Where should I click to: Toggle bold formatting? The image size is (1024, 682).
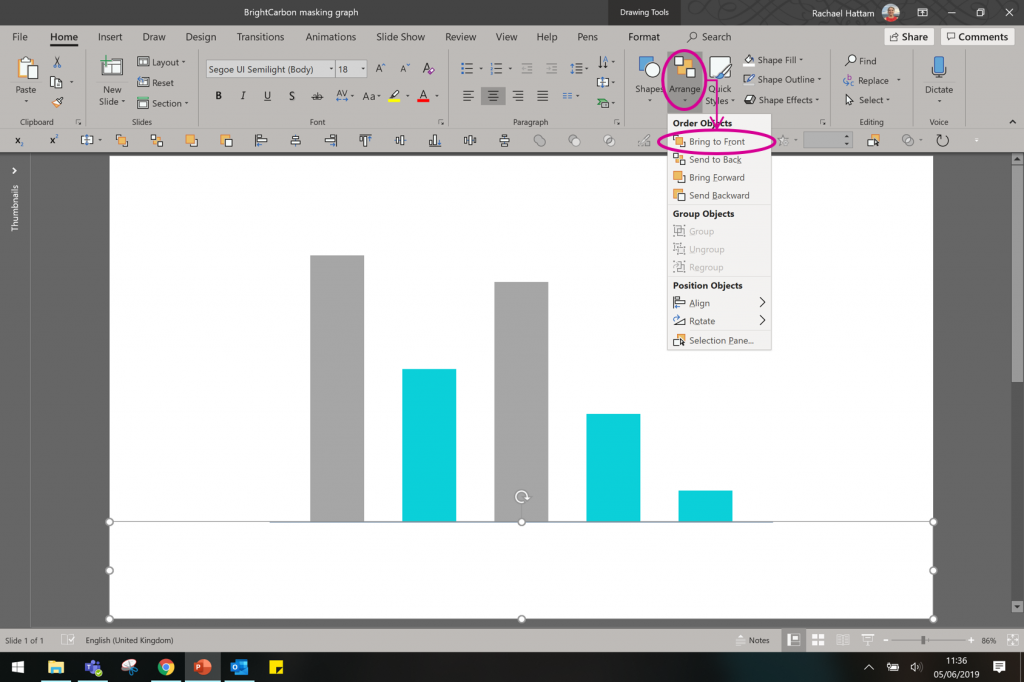pyautogui.click(x=218, y=96)
